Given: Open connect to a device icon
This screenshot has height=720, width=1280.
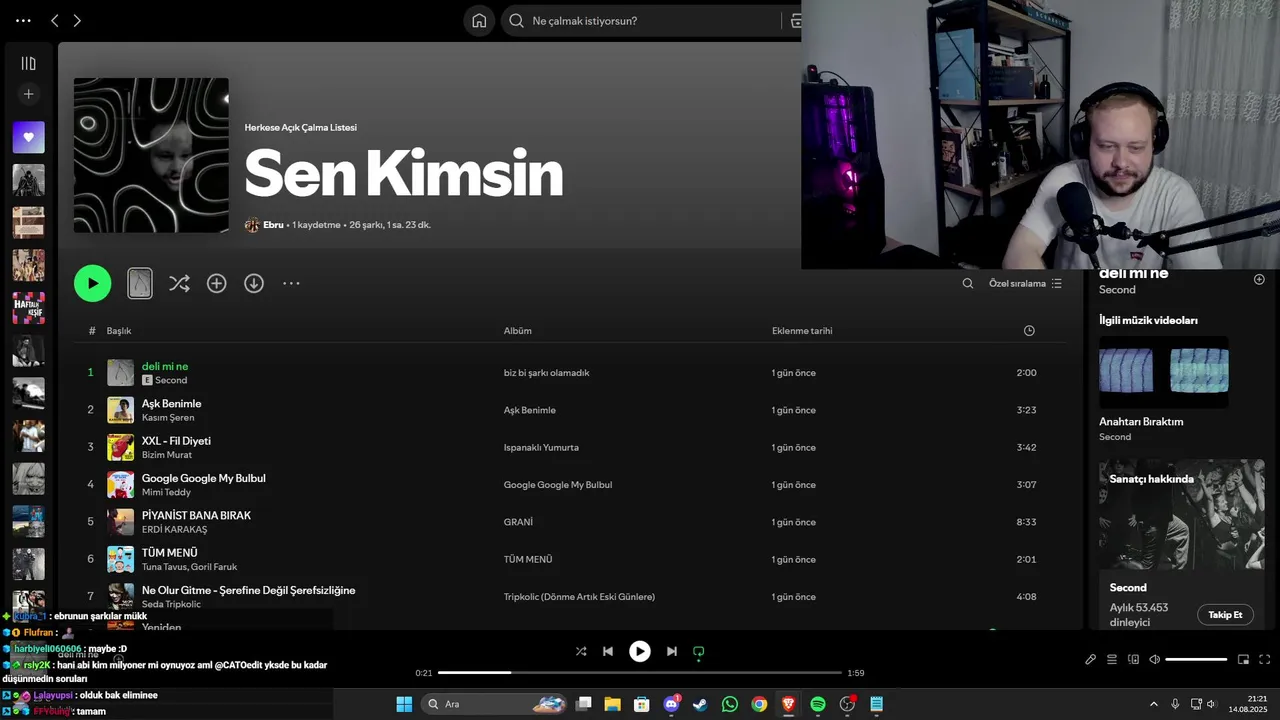Looking at the screenshot, I should [1133, 659].
